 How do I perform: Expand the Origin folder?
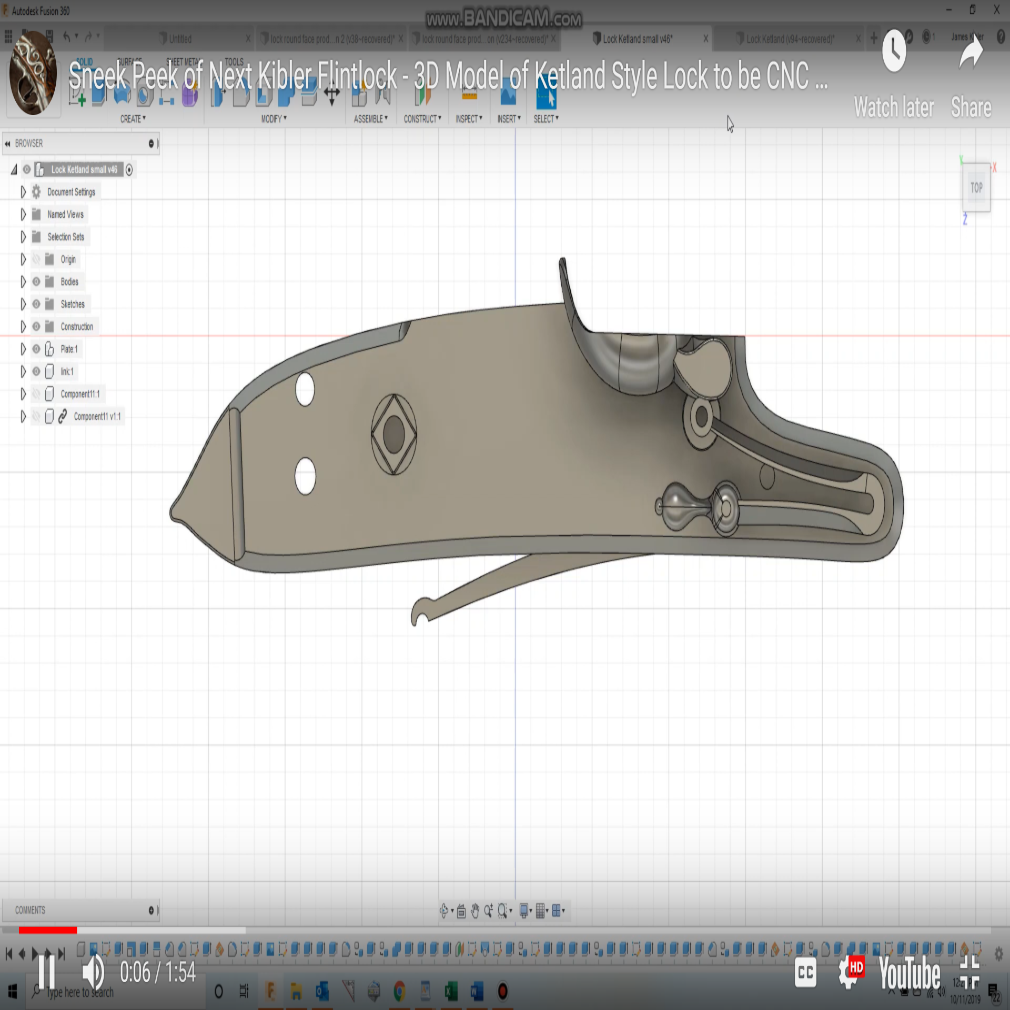pos(23,260)
